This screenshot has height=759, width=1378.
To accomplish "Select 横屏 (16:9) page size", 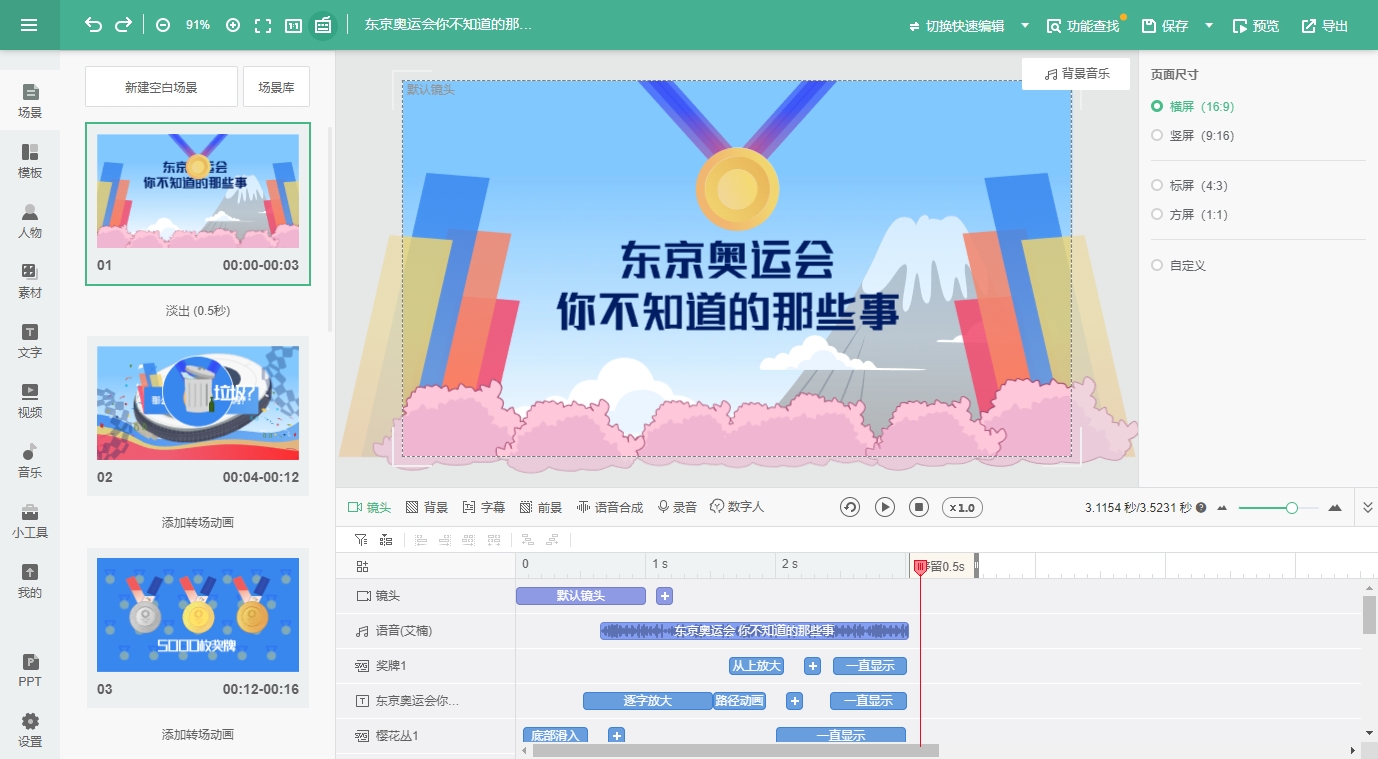I will tap(1193, 106).
